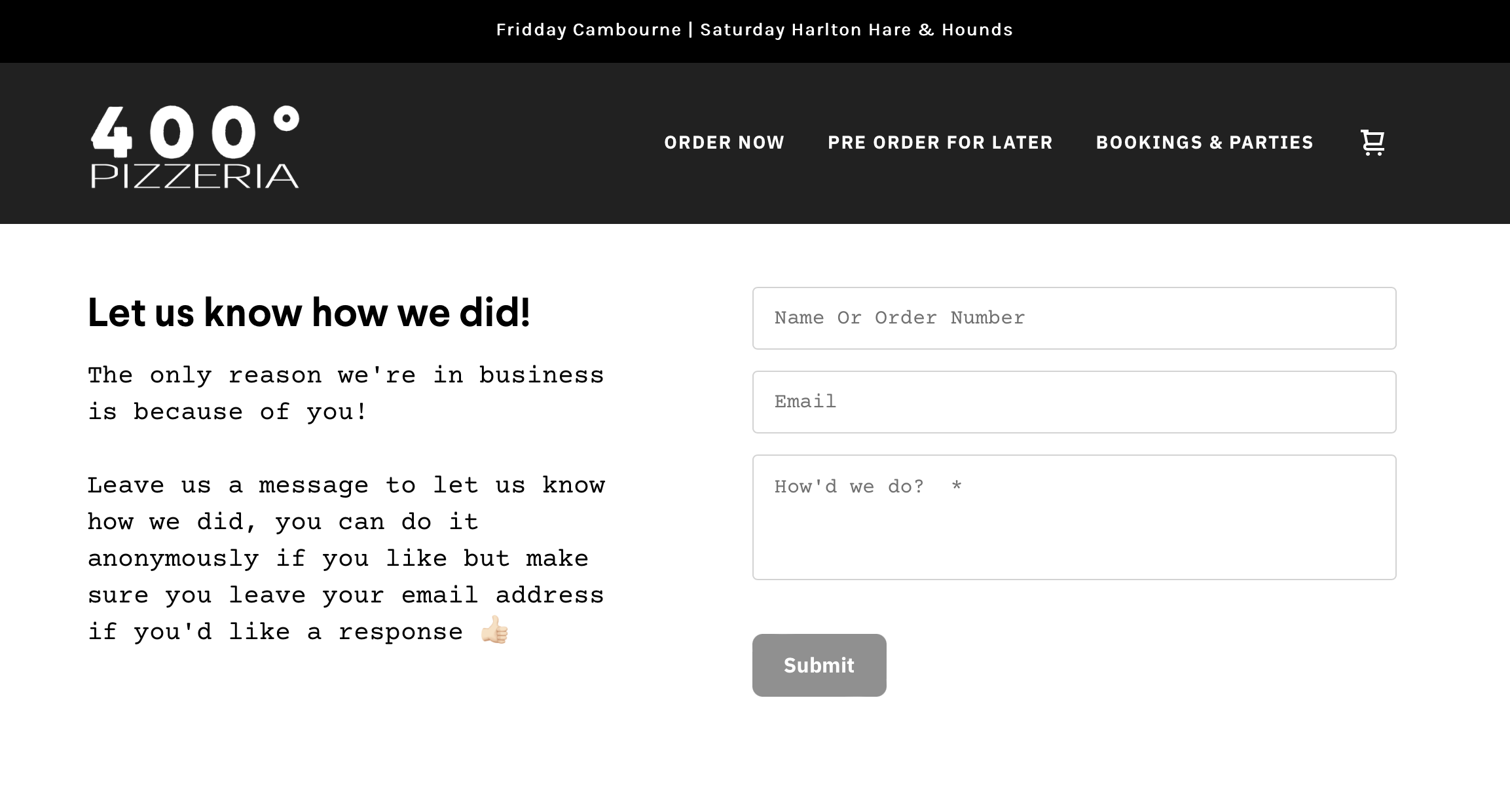Click the required asterisk beside How'd we do?

(x=956, y=486)
